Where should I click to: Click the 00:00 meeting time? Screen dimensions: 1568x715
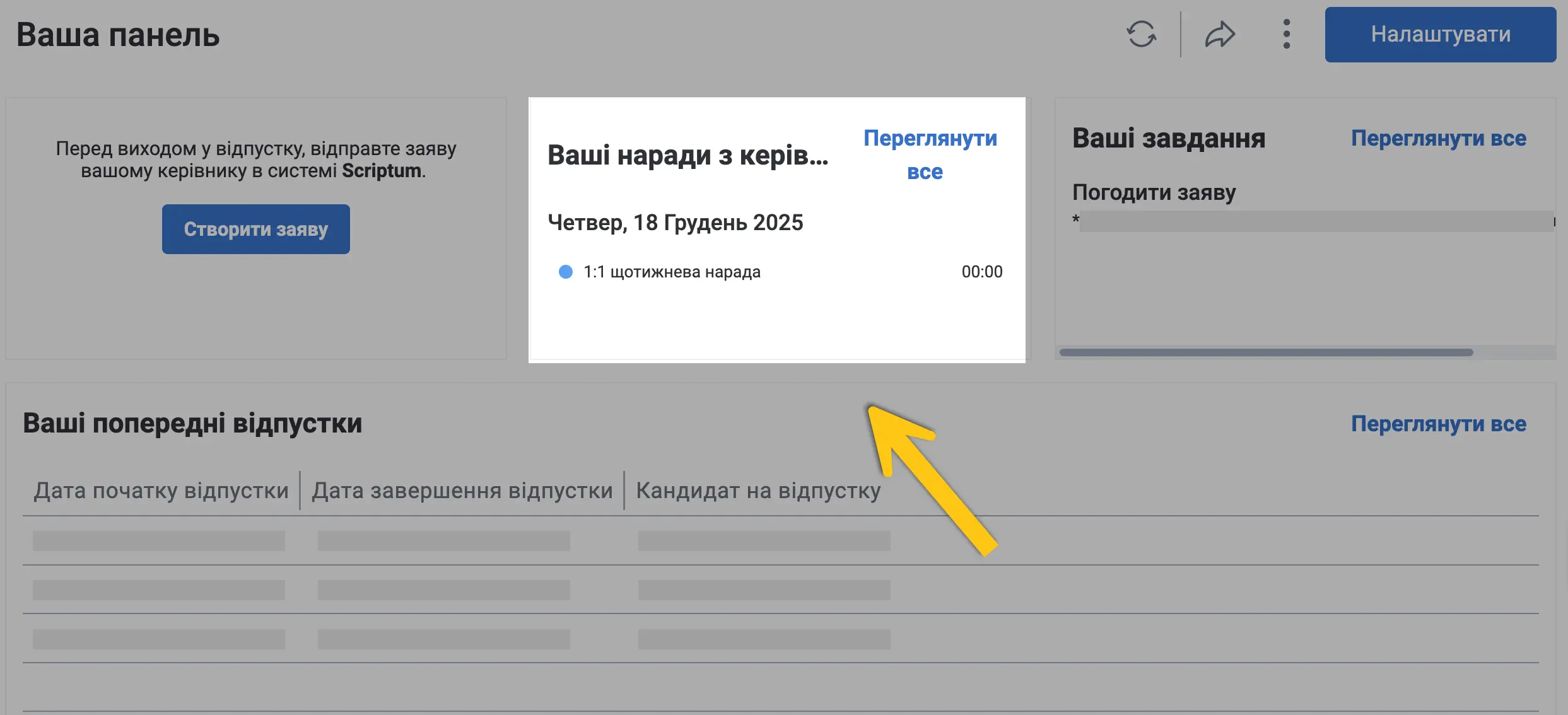tap(982, 272)
